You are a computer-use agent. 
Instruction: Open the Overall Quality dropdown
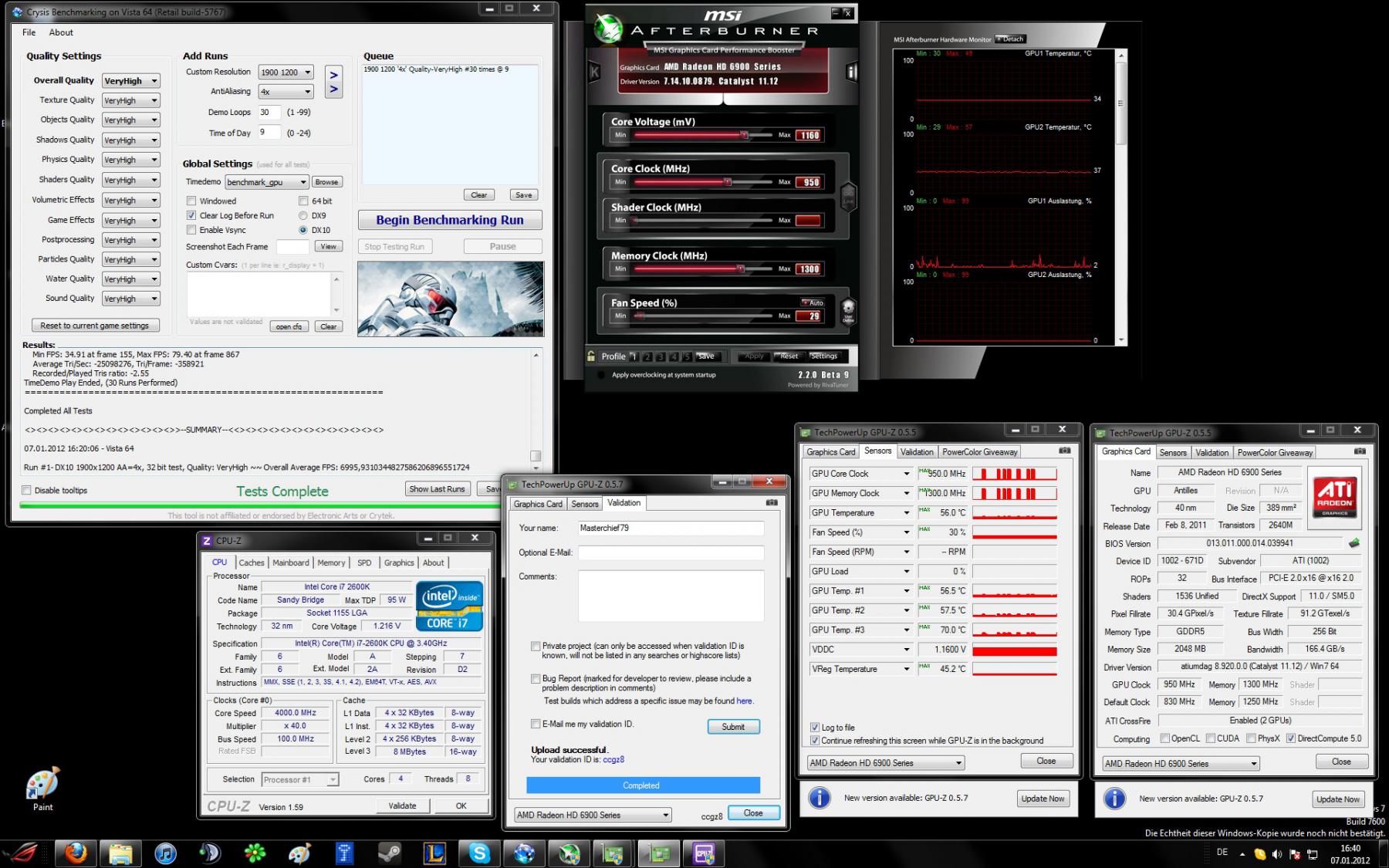(130, 81)
